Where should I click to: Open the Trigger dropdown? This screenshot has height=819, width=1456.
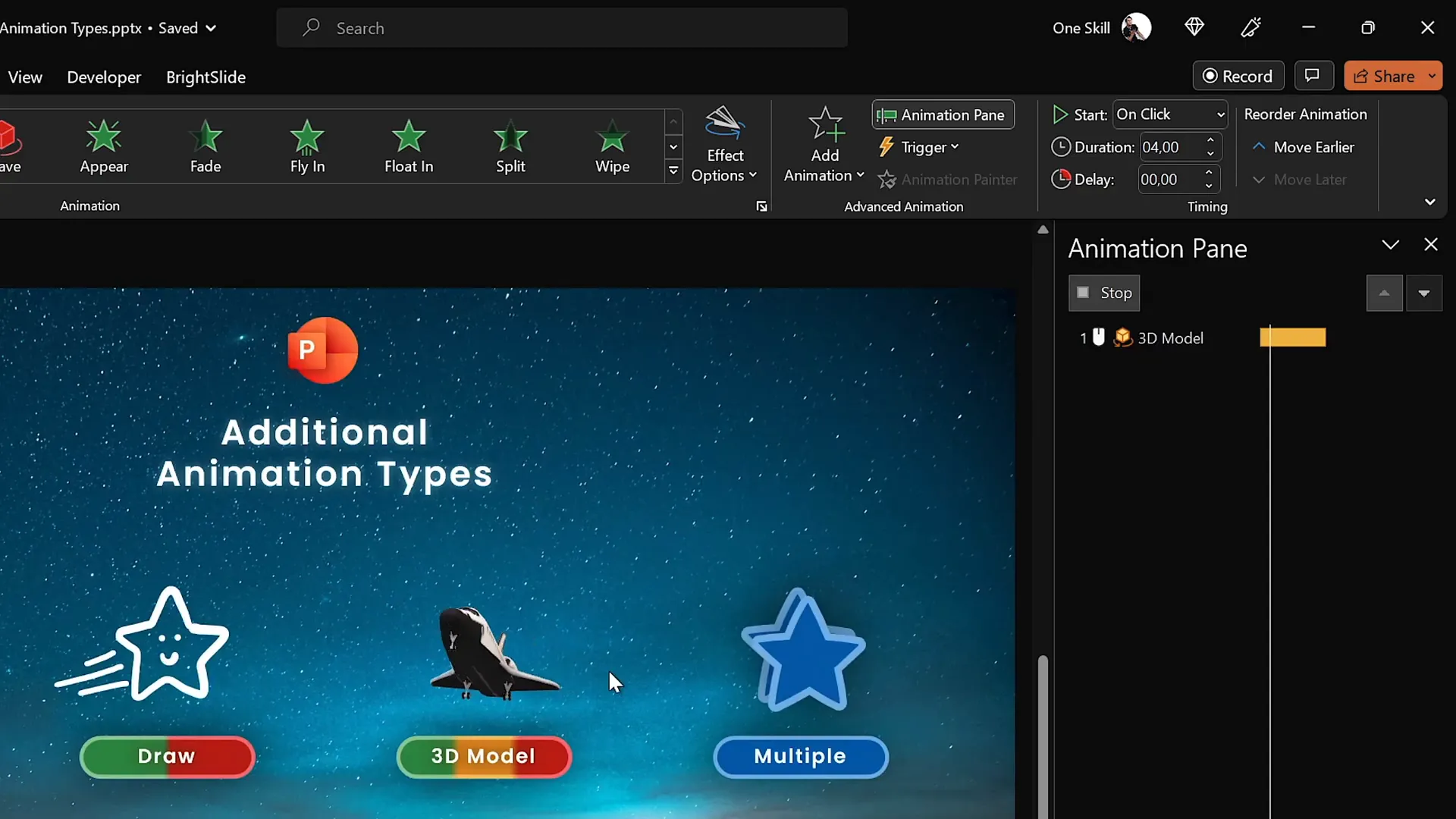coord(920,147)
